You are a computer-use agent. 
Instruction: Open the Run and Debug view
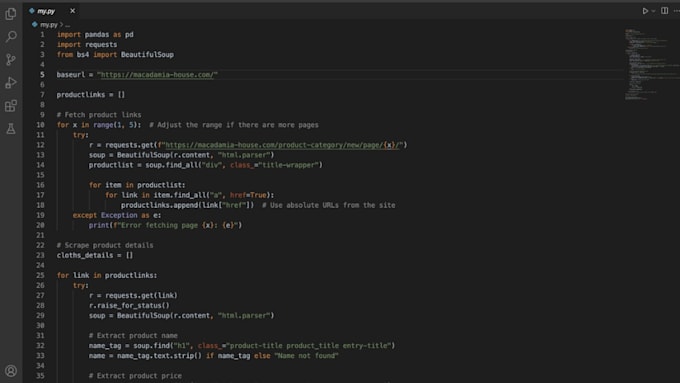pyautogui.click(x=11, y=82)
